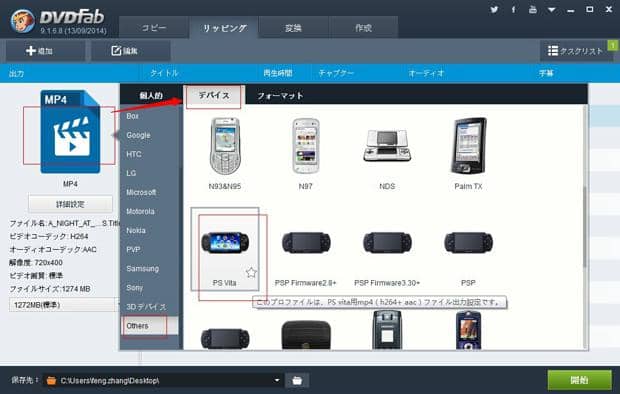Click the 字幕 column header
This screenshot has height=394, width=620.
546,73
